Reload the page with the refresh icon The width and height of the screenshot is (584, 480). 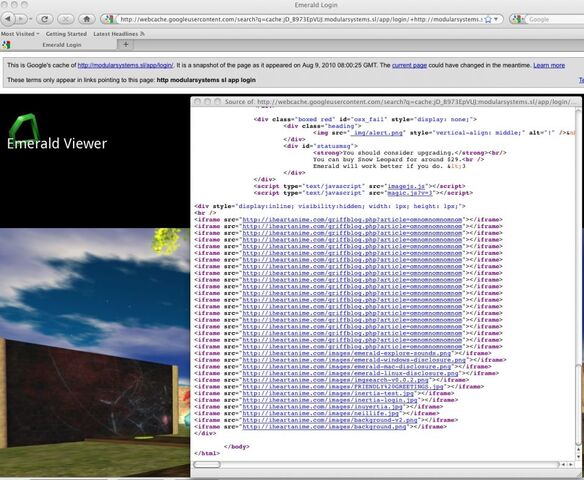point(44,19)
